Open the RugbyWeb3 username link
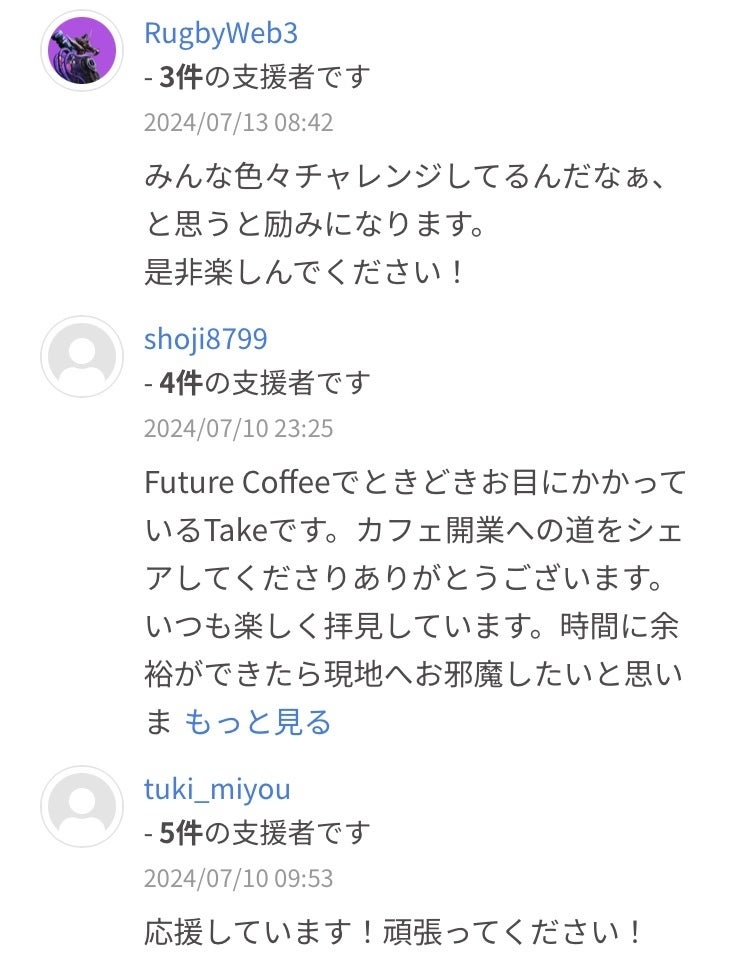750x973 pixels. [221, 33]
